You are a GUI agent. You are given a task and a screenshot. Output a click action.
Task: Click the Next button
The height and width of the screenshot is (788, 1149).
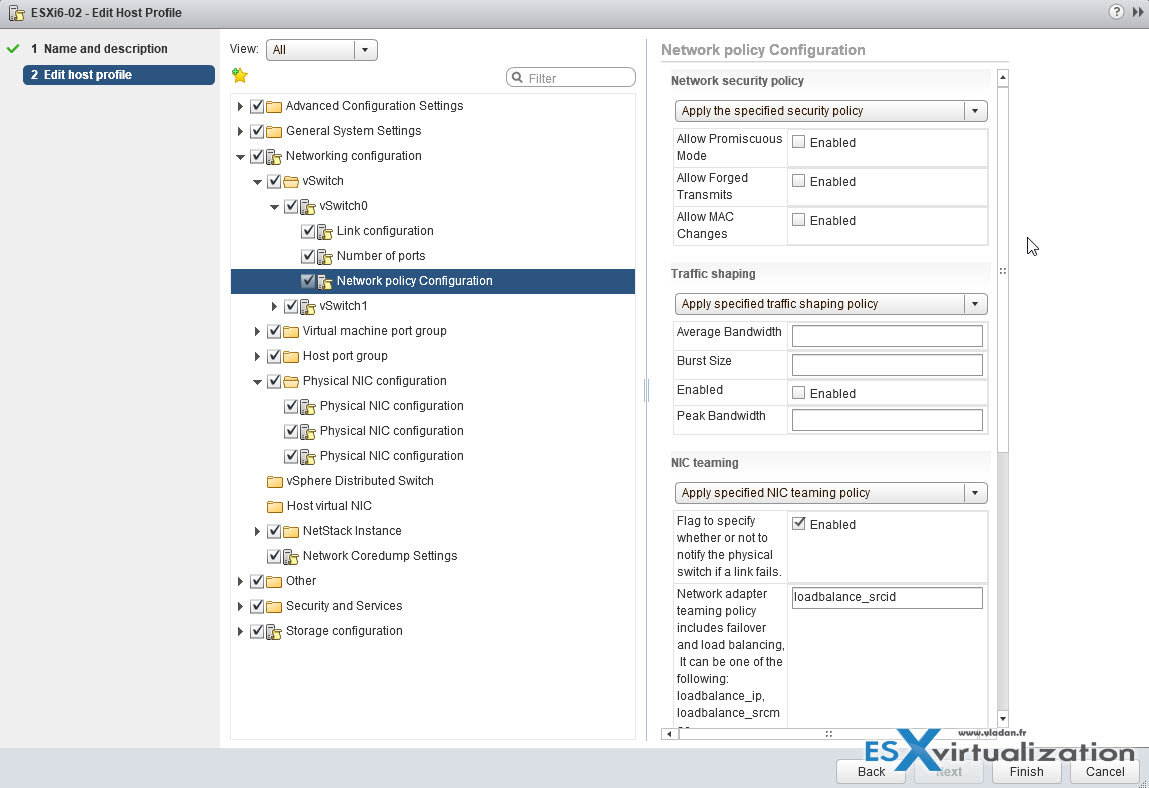[949, 771]
